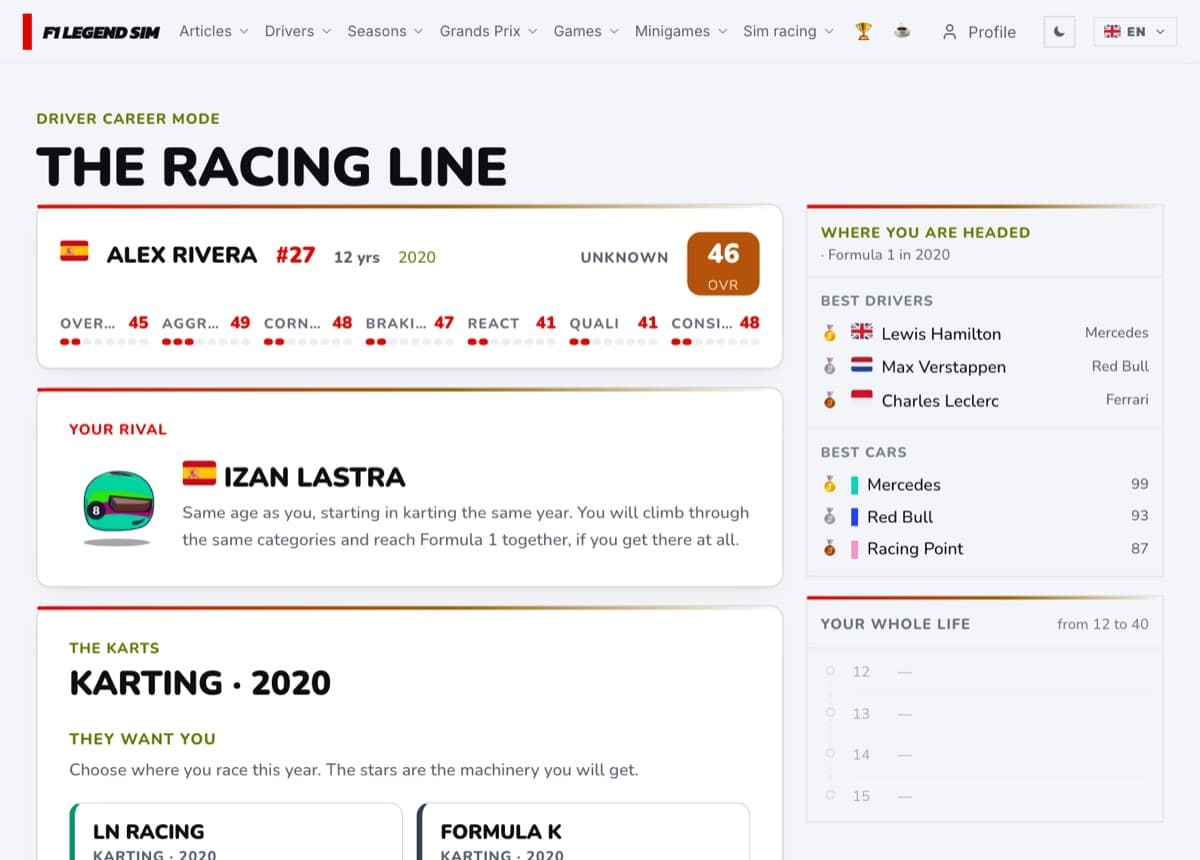
Task: Click 'Red Bull' in best cars list
Action: click(900, 516)
